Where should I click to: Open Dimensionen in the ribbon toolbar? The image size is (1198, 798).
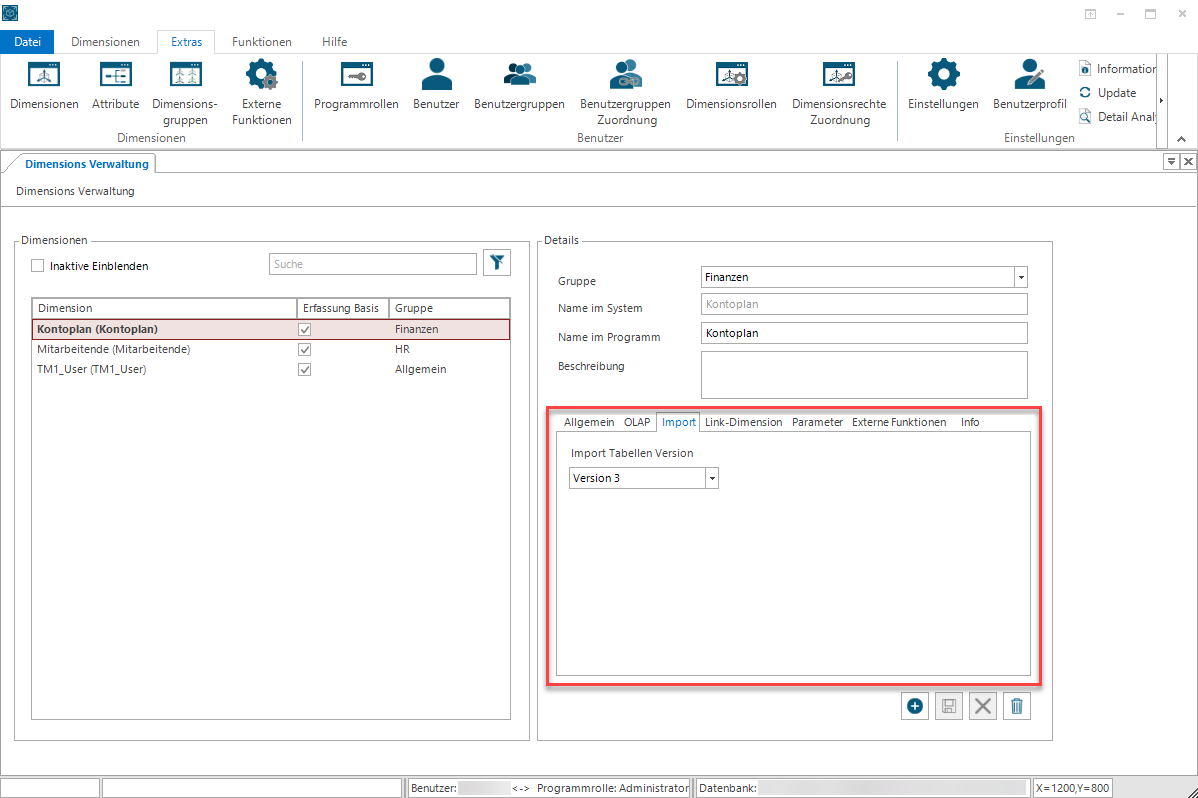(x=44, y=86)
